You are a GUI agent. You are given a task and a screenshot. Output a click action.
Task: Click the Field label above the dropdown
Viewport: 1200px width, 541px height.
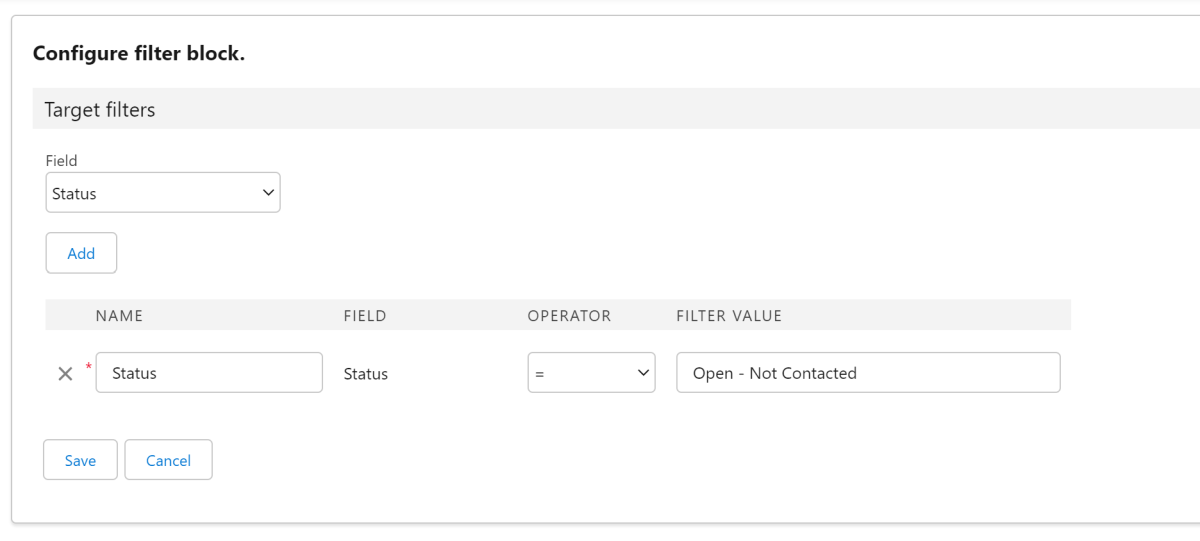click(62, 160)
